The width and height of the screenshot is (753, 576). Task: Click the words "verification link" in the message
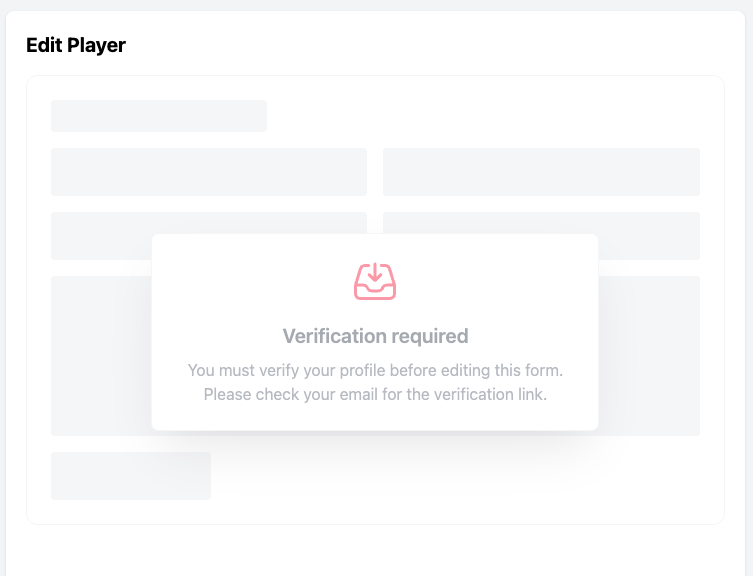tap(490, 394)
